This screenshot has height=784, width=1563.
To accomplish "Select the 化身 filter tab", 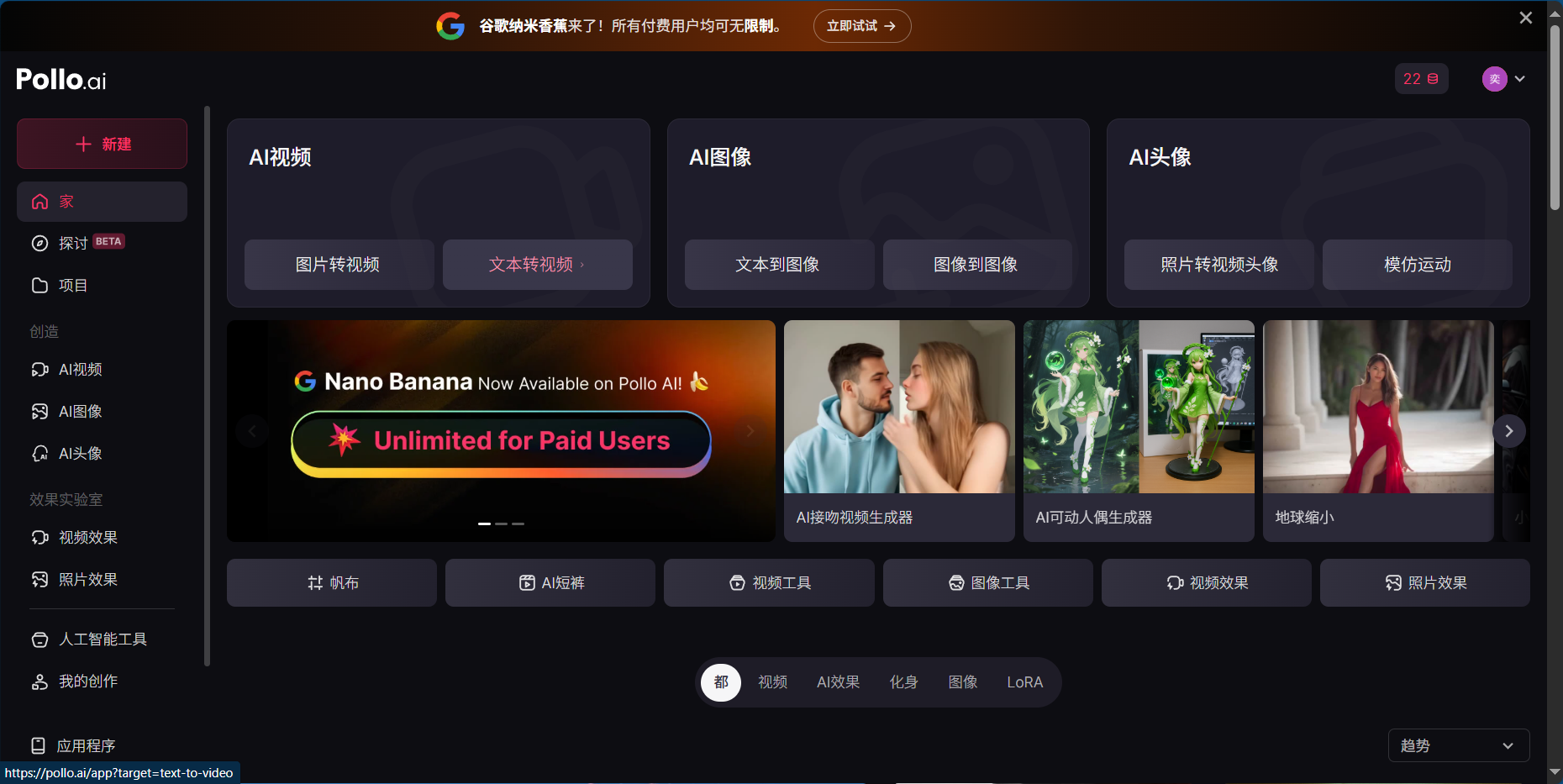I will pyautogui.click(x=903, y=682).
